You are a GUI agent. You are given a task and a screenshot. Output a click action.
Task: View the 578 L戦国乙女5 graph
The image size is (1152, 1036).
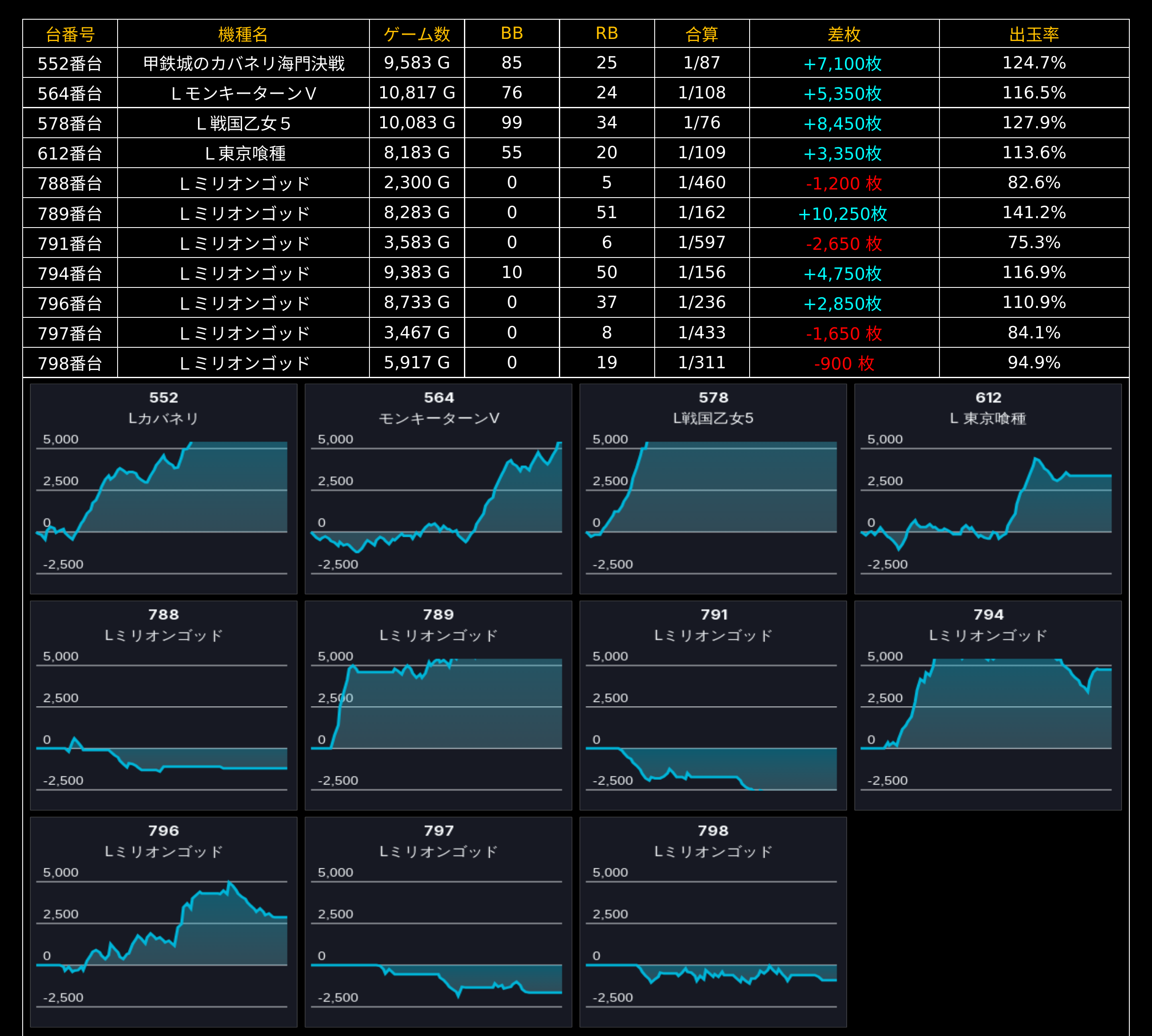point(713,489)
